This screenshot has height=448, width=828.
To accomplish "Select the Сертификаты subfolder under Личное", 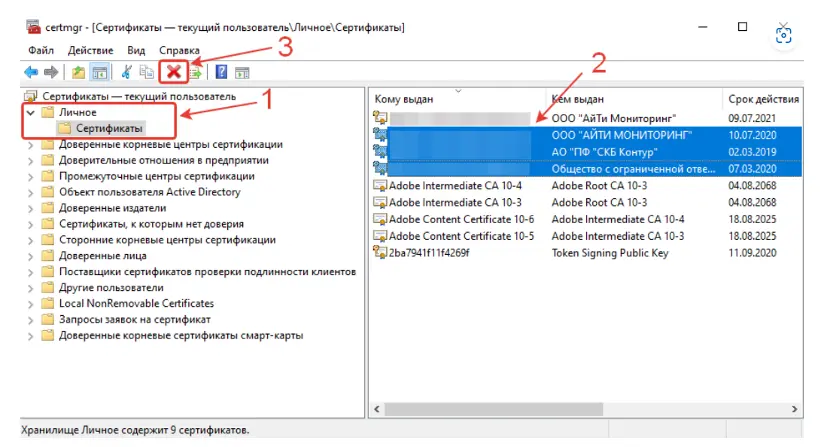I will coord(110,129).
